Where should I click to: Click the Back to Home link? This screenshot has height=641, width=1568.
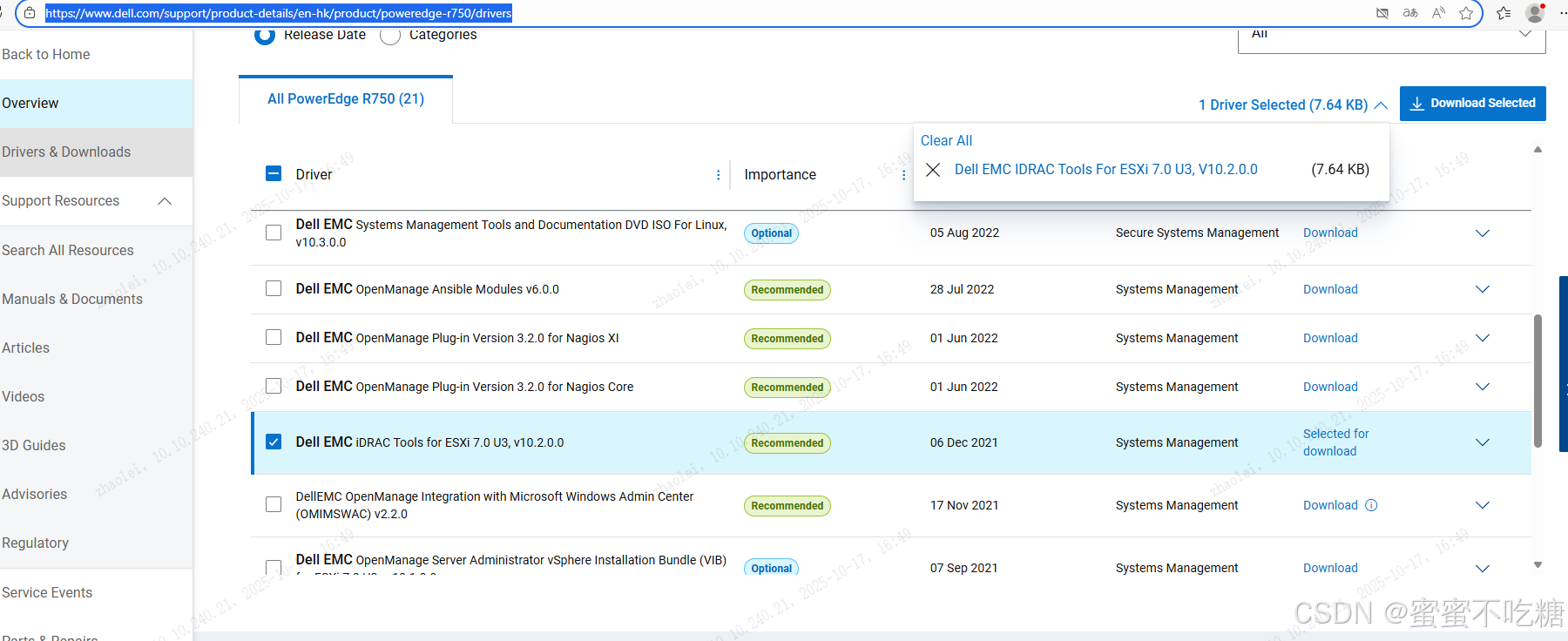click(45, 54)
